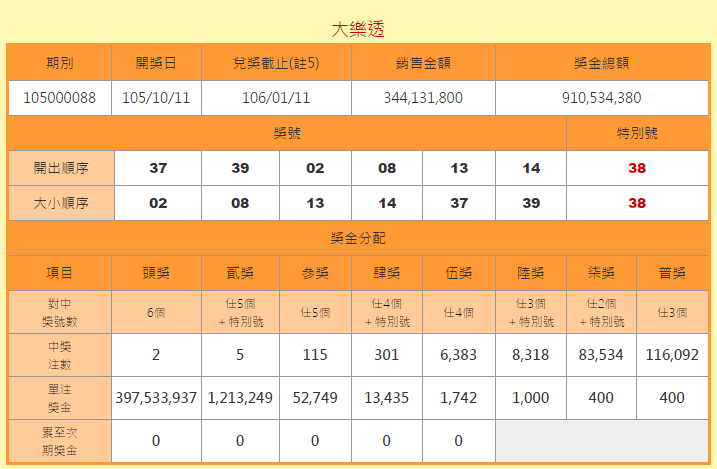The image size is (717, 469).
Task: Click the 頭獎 column header
Action: point(156,273)
